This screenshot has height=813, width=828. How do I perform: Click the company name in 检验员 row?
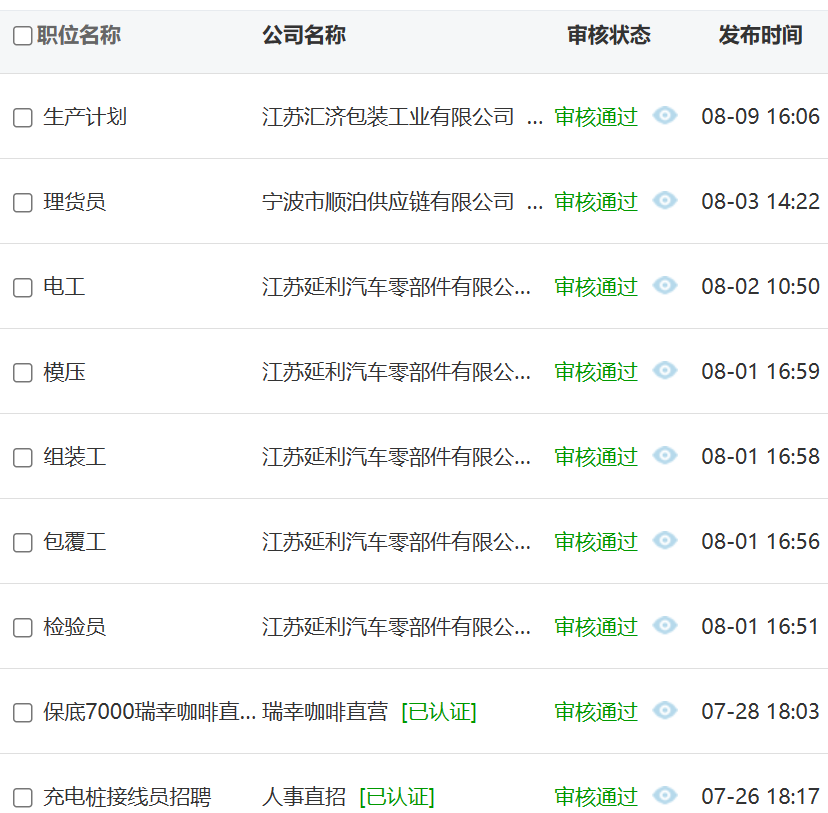click(x=396, y=627)
